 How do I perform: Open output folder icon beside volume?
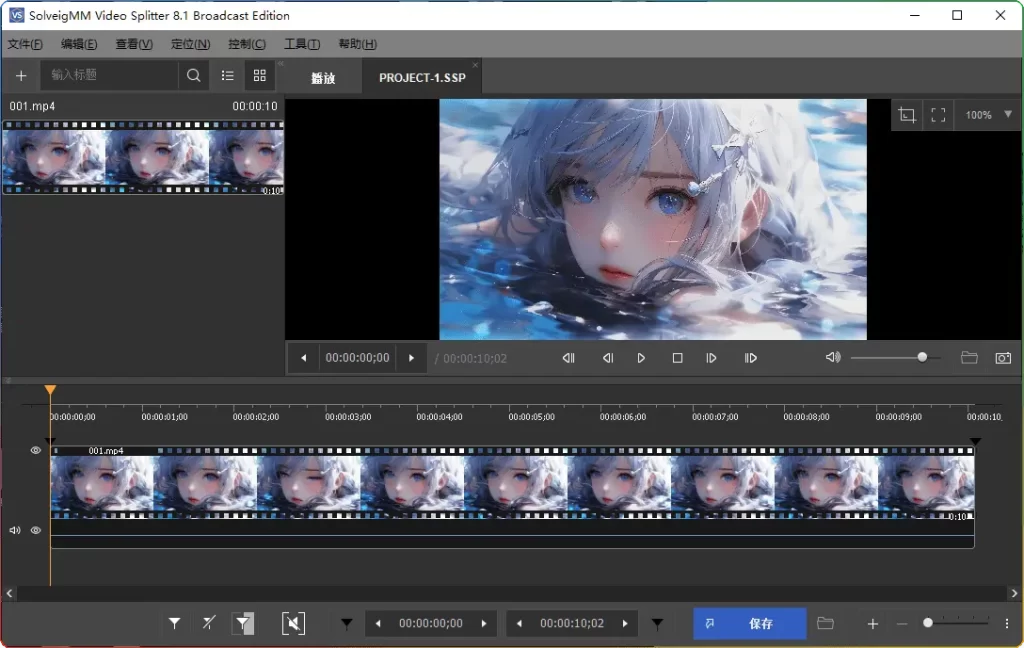[x=969, y=357]
